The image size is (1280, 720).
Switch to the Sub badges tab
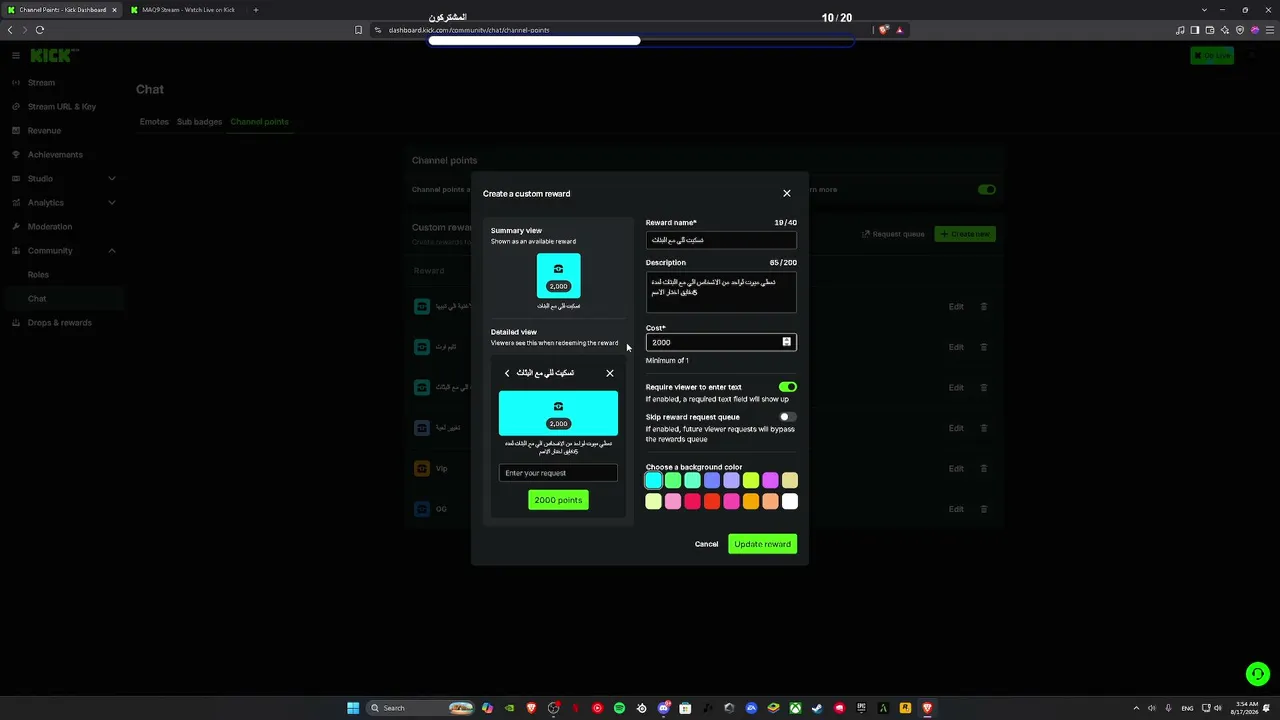199,122
